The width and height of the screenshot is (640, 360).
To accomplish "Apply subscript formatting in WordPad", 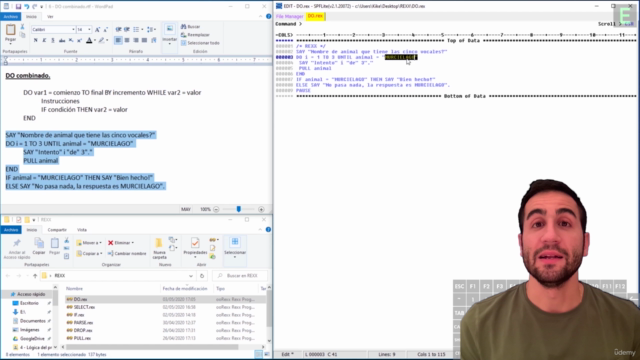I will click(x=71, y=40).
